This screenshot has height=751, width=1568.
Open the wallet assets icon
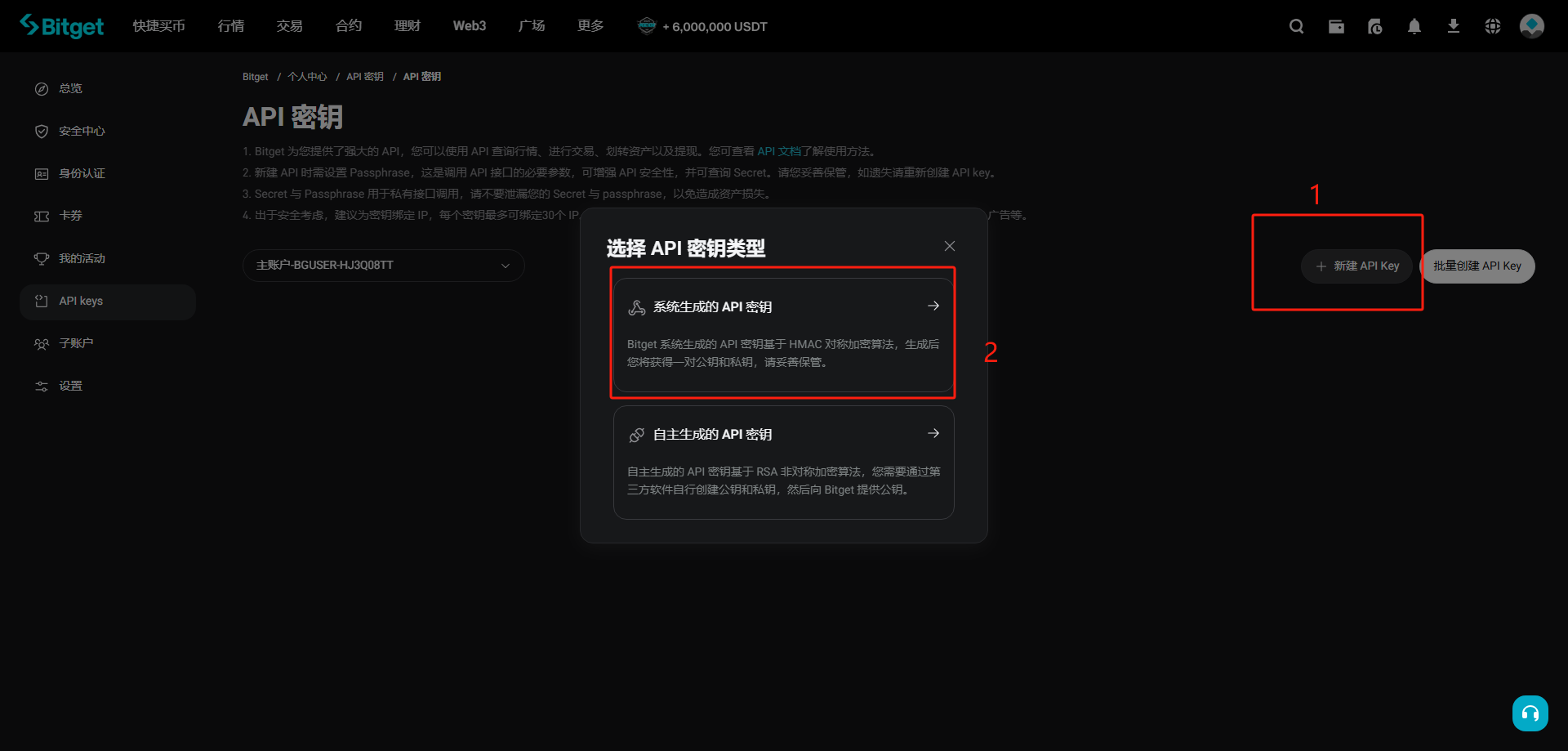(1336, 26)
